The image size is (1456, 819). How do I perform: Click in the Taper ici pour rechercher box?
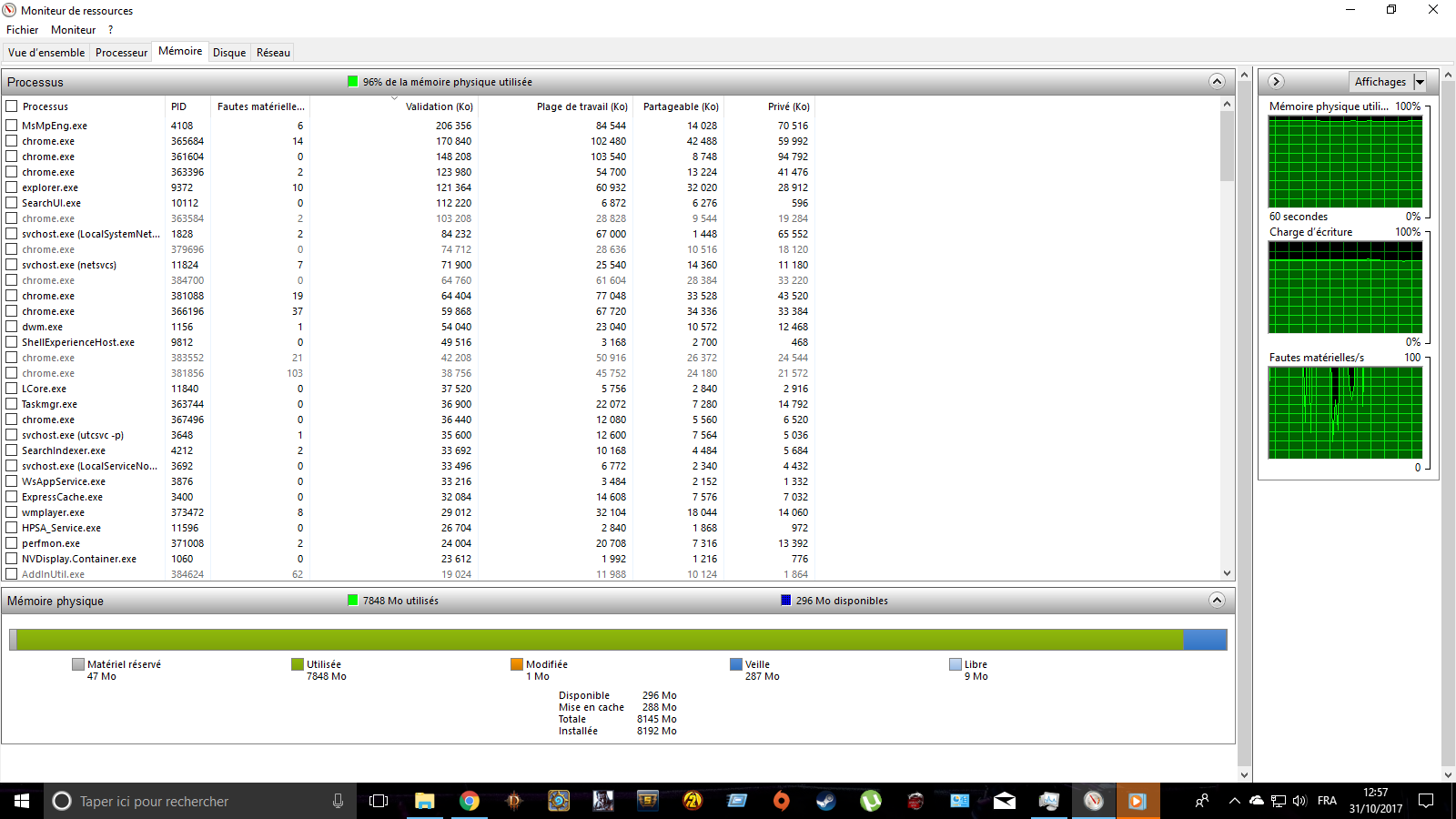[200, 801]
